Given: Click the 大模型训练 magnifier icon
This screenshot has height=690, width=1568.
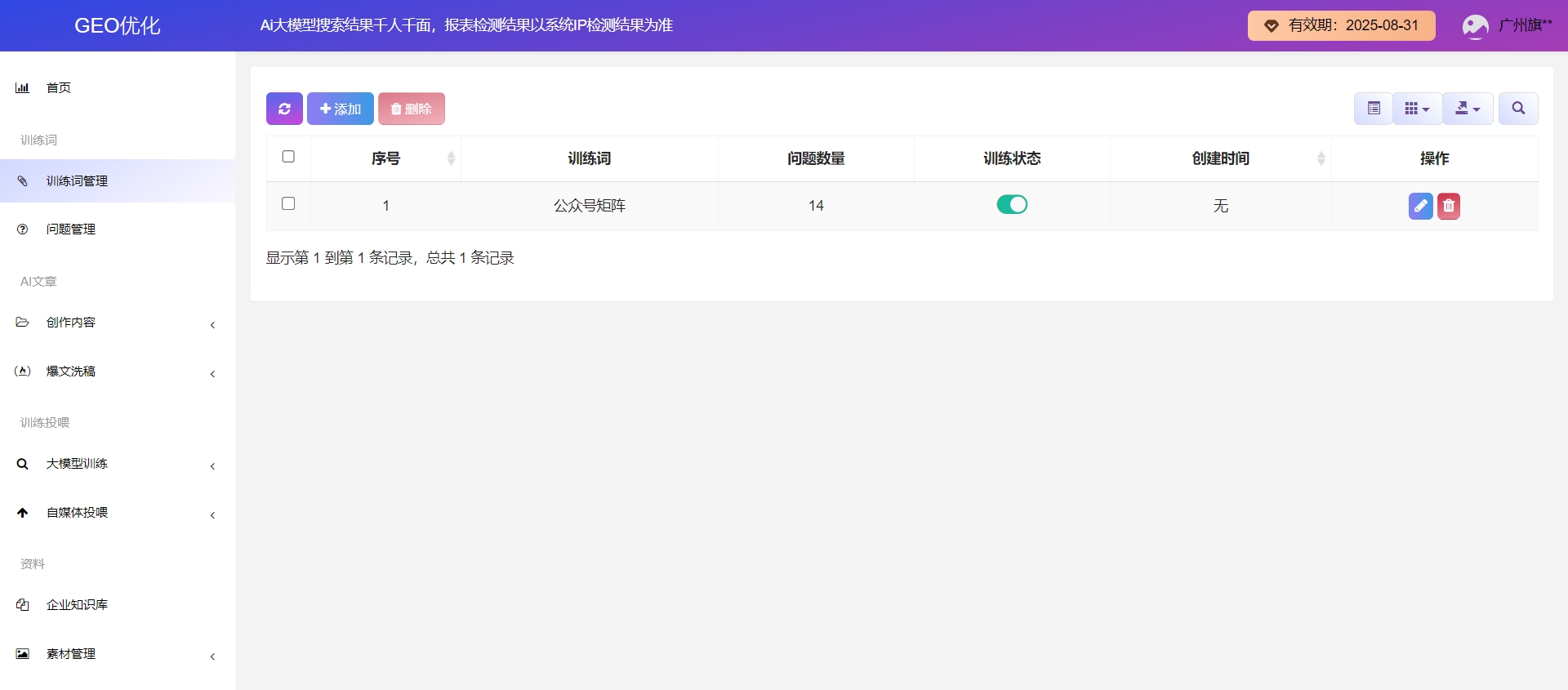Looking at the screenshot, I should coord(22,463).
